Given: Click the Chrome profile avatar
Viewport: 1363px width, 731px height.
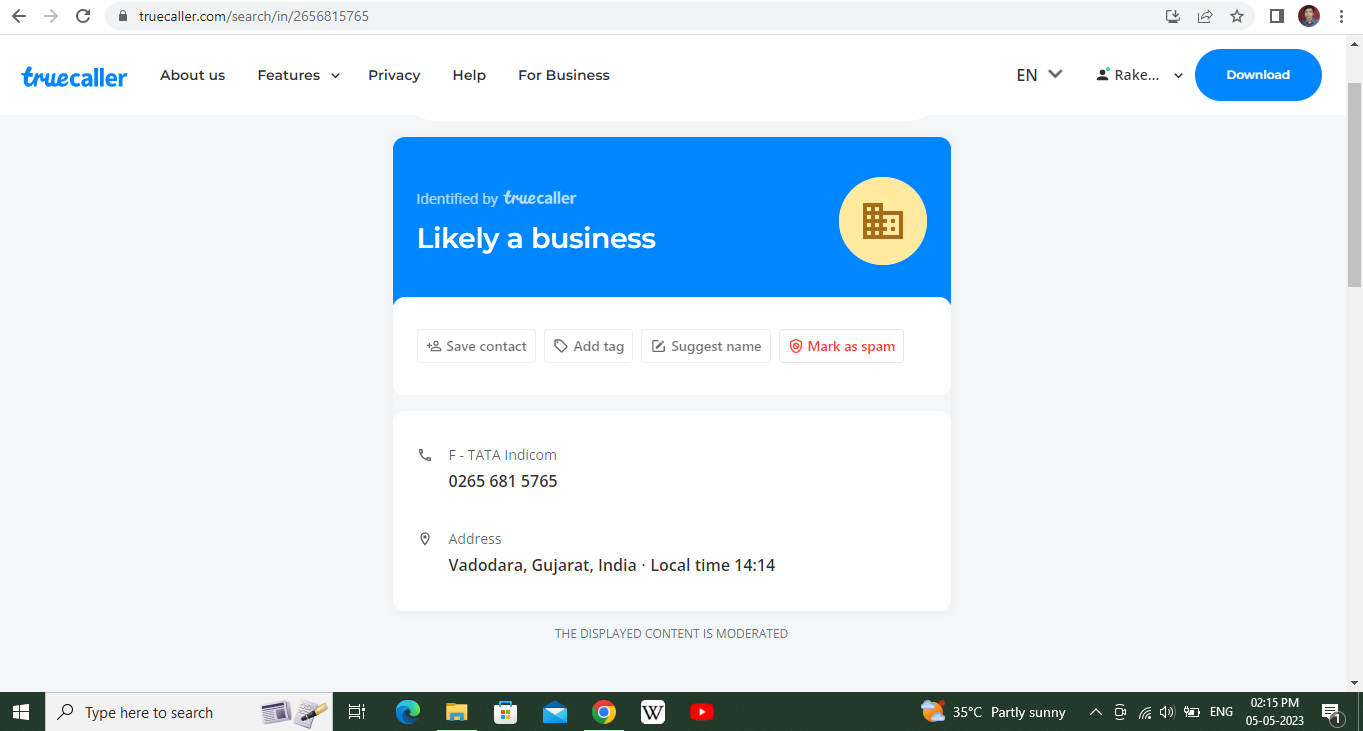Looking at the screenshot, I should (1309, 16).
